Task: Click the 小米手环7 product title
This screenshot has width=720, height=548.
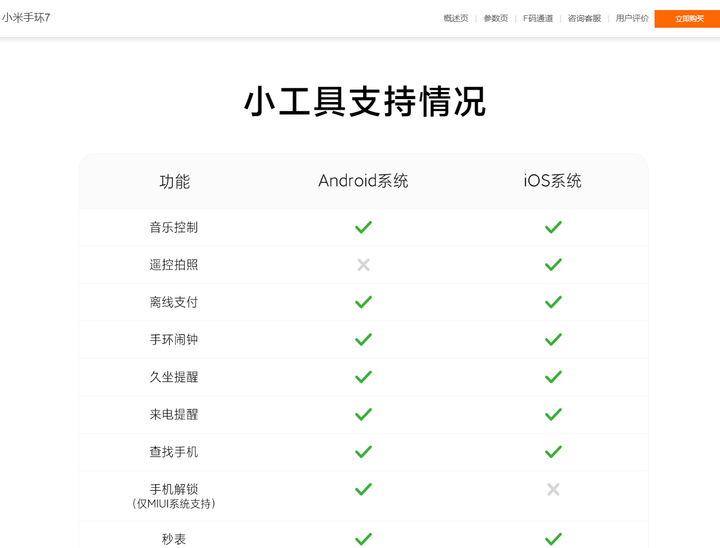Action: (26, 17)
